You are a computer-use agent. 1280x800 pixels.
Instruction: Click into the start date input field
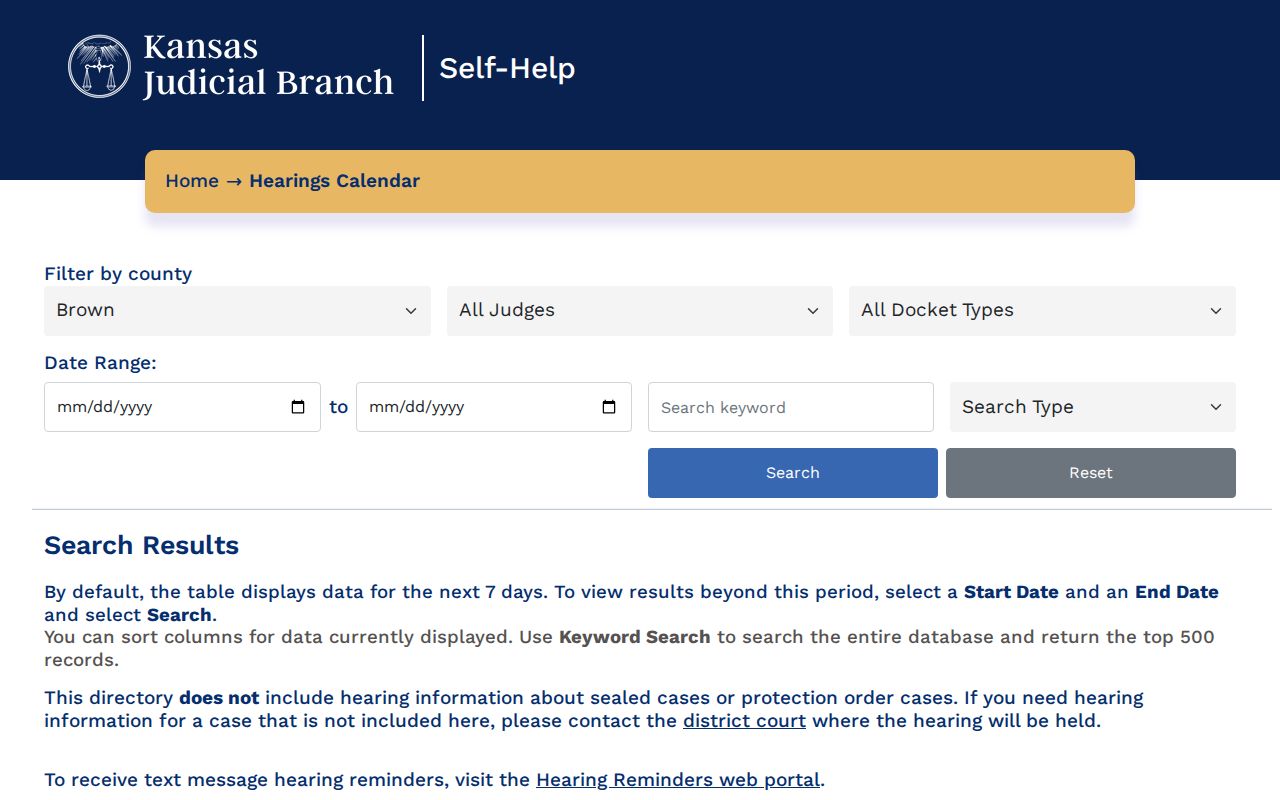pos(182,407)
